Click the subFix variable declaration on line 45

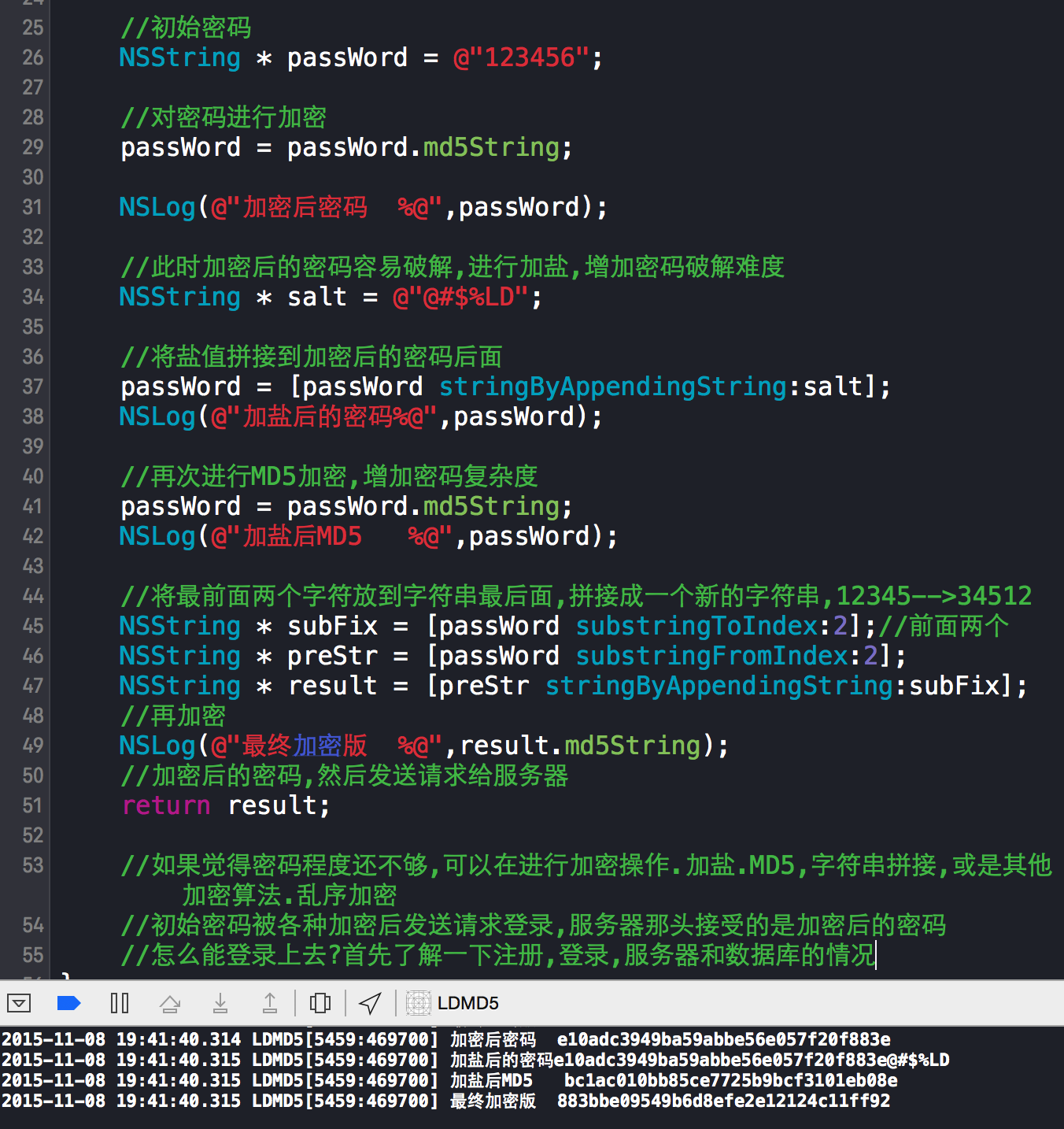click(x=333, y=626)
